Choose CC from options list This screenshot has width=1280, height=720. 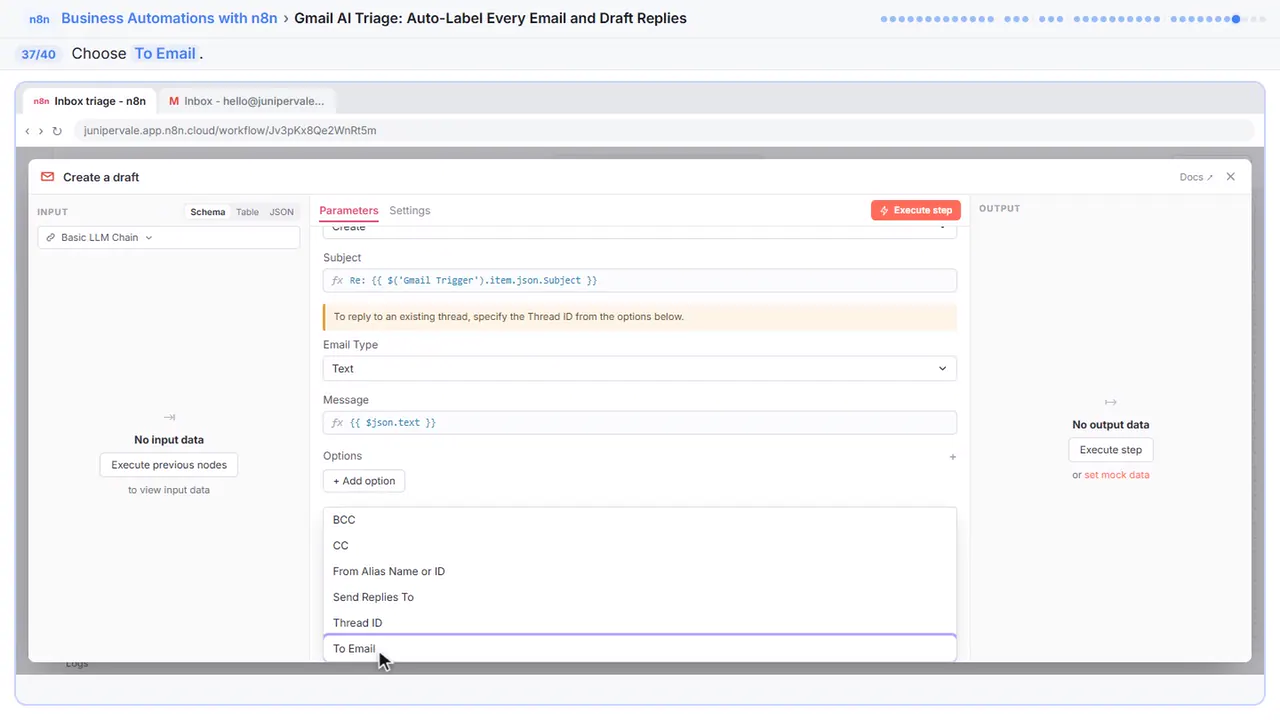(640, 546)
